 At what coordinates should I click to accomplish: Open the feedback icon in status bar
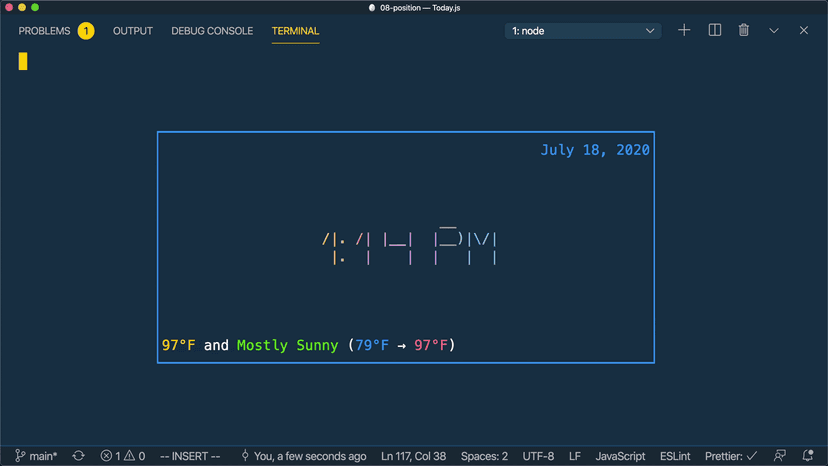pos(780,456)
